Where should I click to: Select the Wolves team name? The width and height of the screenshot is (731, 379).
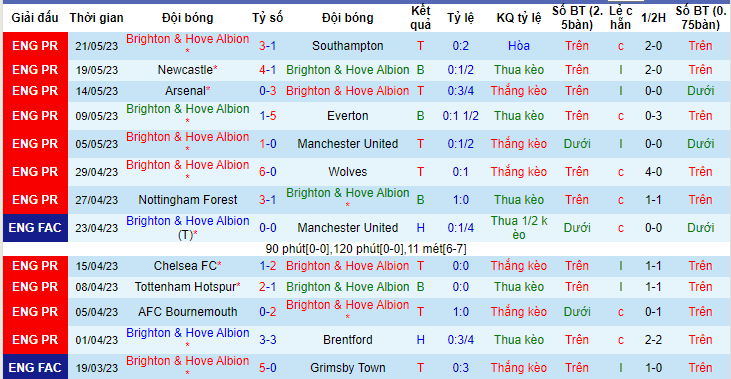click(x=347, y=172)
